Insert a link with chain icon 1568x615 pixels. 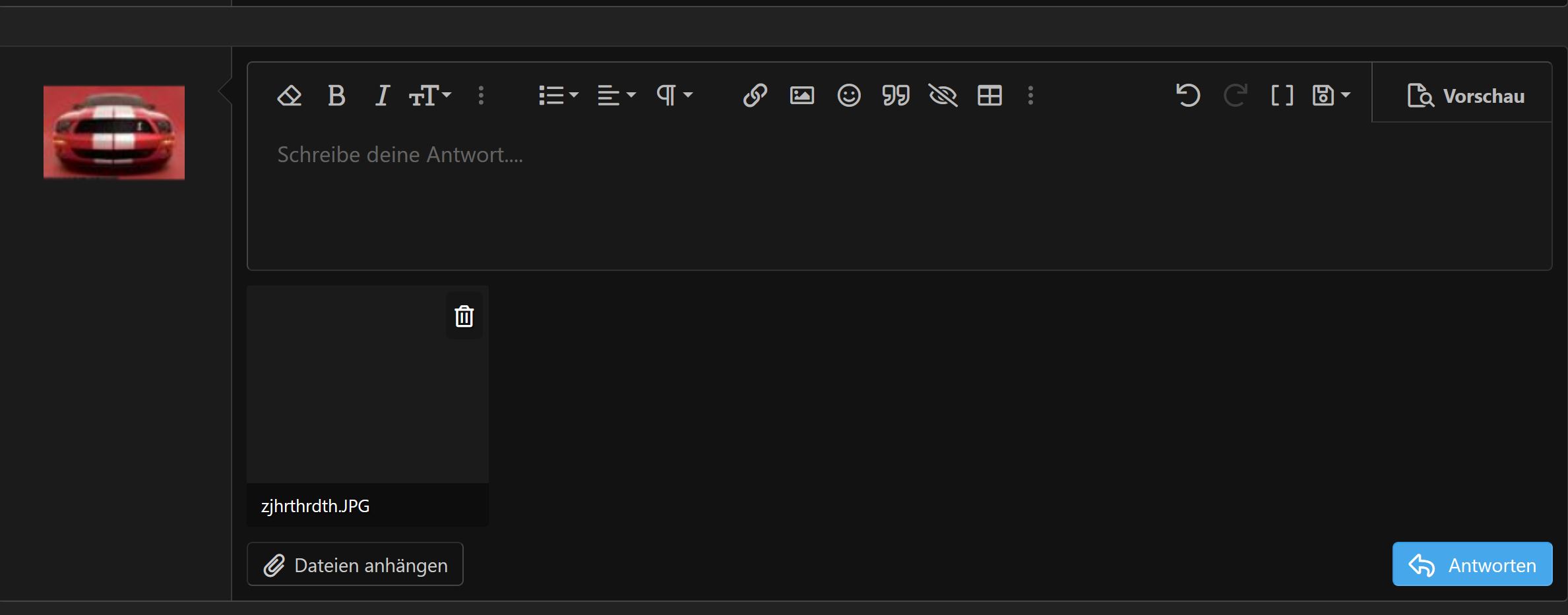point(755,96)
